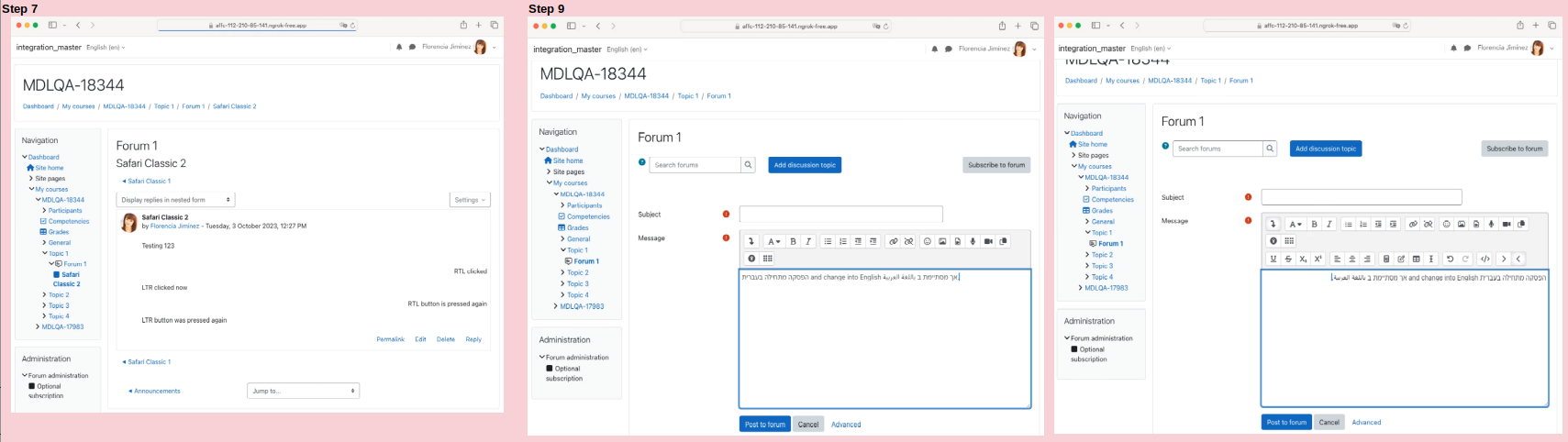
Task: Underline the selected message text
Action: 1273,259
